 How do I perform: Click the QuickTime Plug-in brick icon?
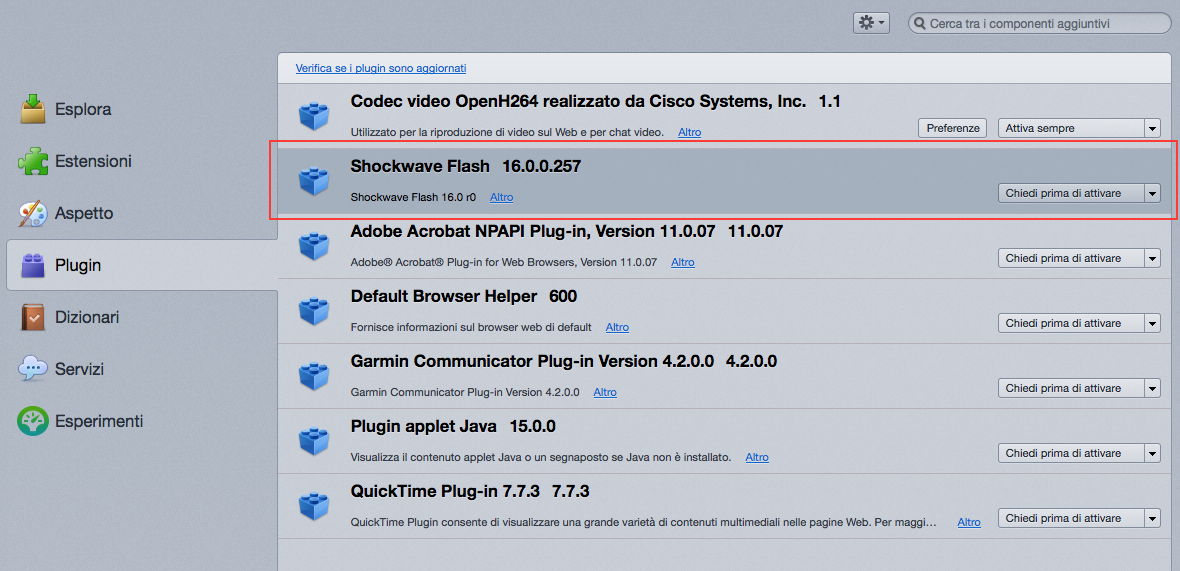tap(314, 506)
